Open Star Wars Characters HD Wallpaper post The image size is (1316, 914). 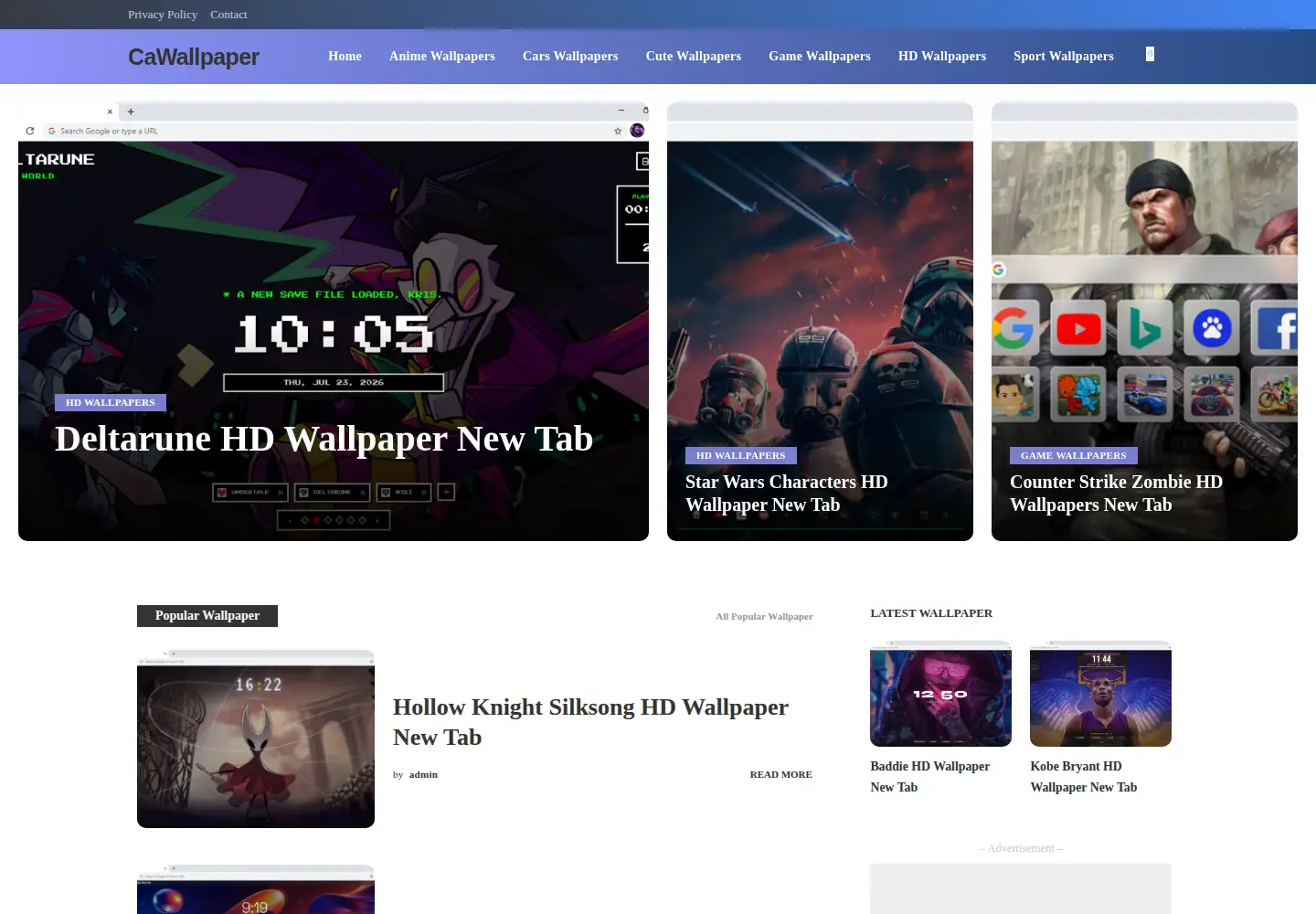click(x=787, y=494)
